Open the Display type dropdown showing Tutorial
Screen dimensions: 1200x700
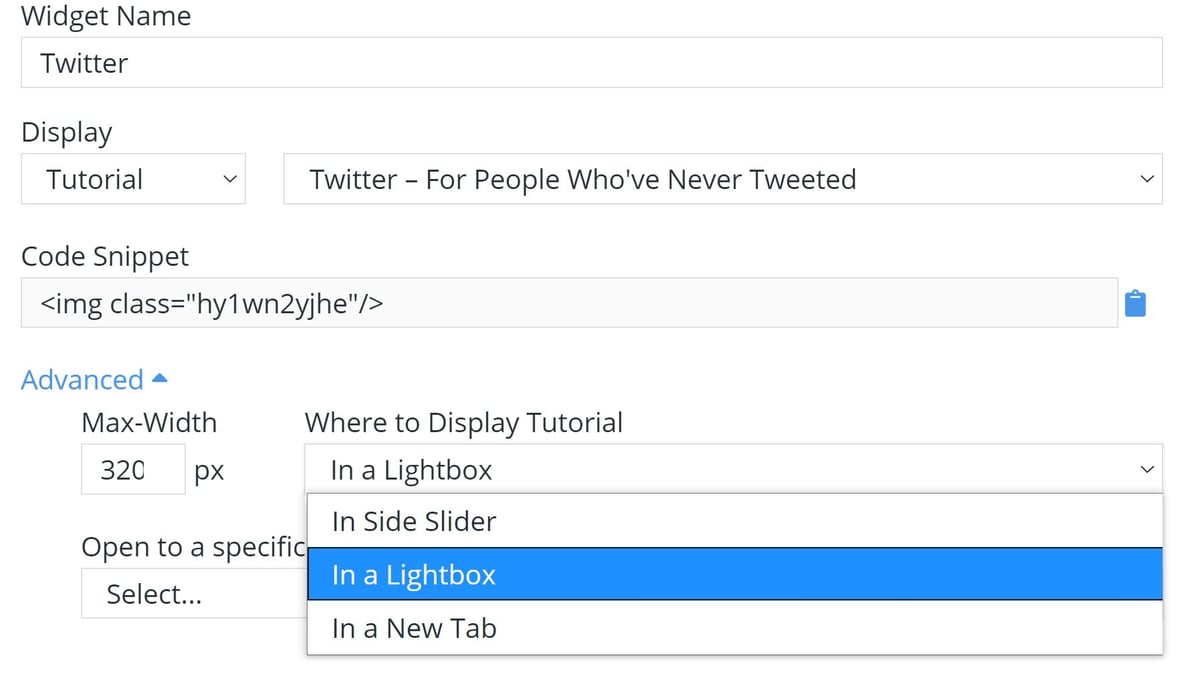(133, 179)
